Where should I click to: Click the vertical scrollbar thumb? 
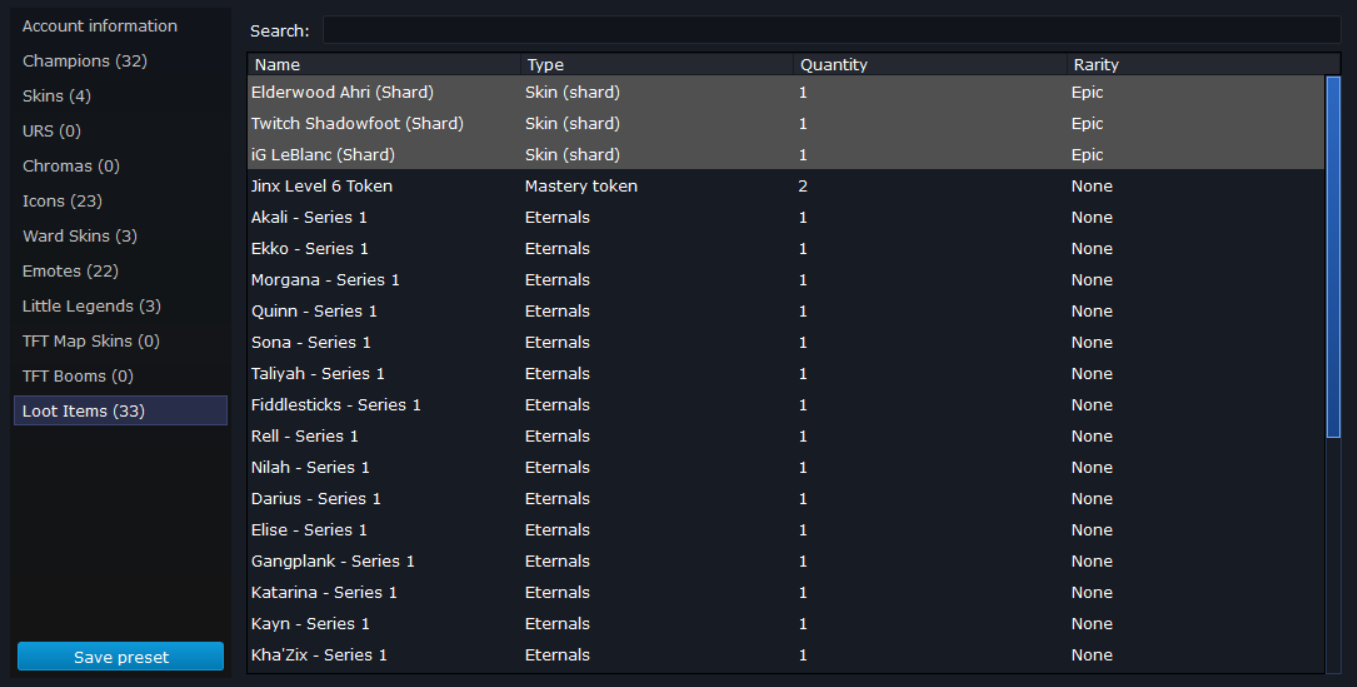[1333, 257]
